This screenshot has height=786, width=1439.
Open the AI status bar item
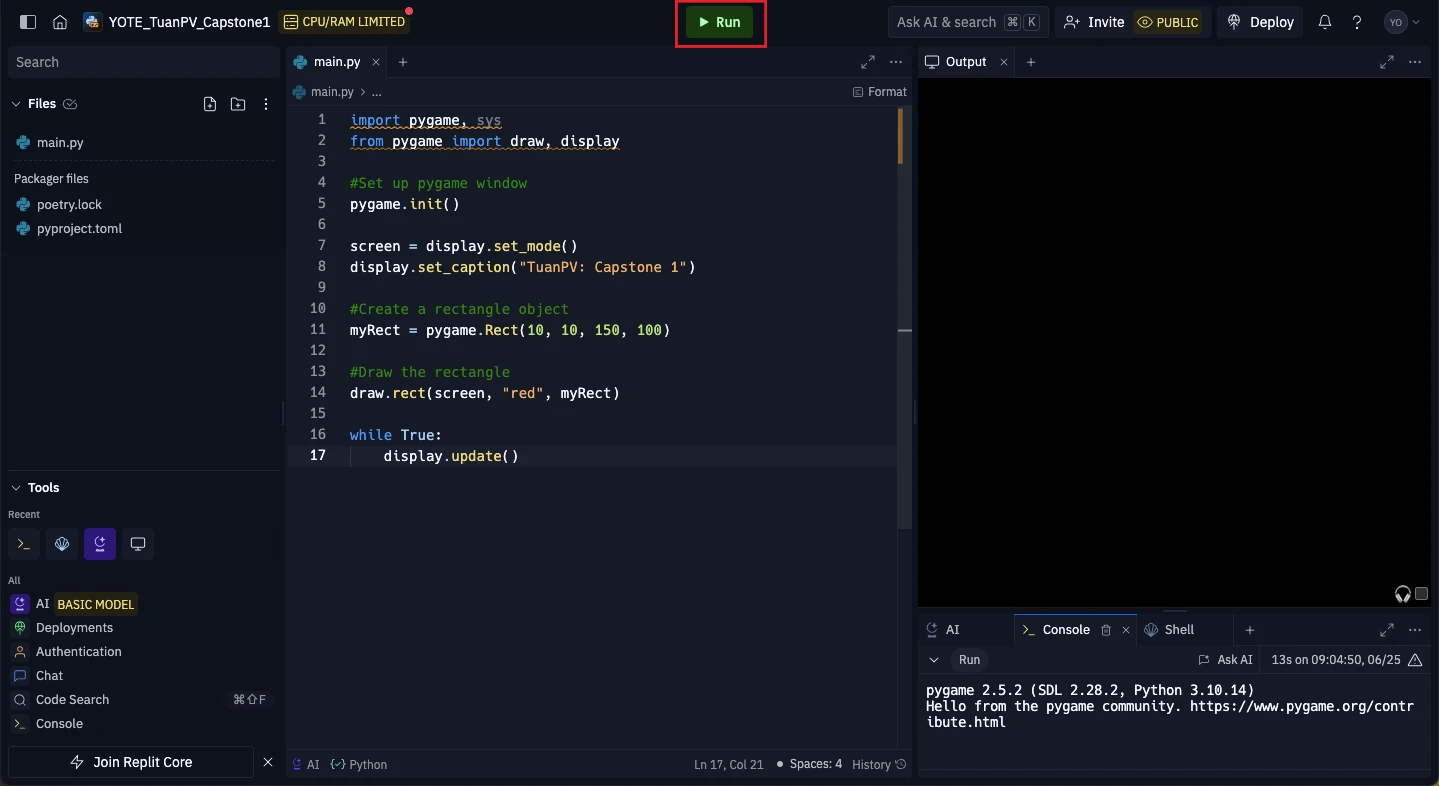[x=306, y=764]
